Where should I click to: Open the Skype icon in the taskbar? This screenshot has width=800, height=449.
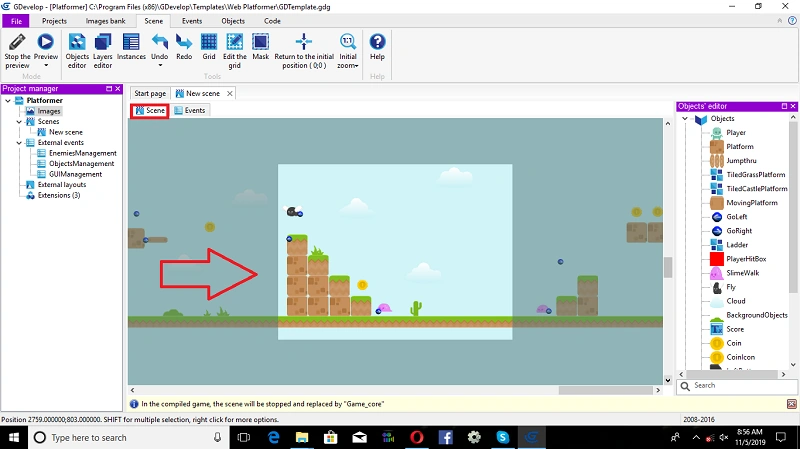coord(503,437)
